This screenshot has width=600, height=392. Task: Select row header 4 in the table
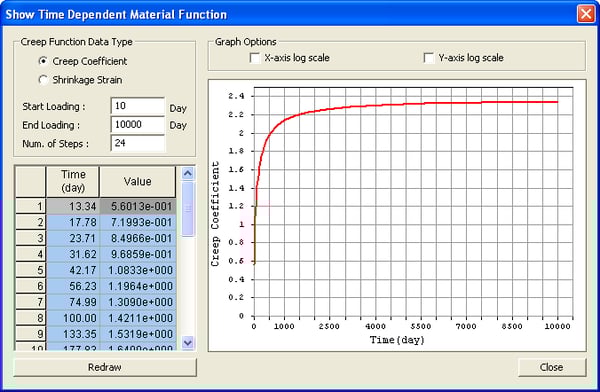(x=31, y=254)
